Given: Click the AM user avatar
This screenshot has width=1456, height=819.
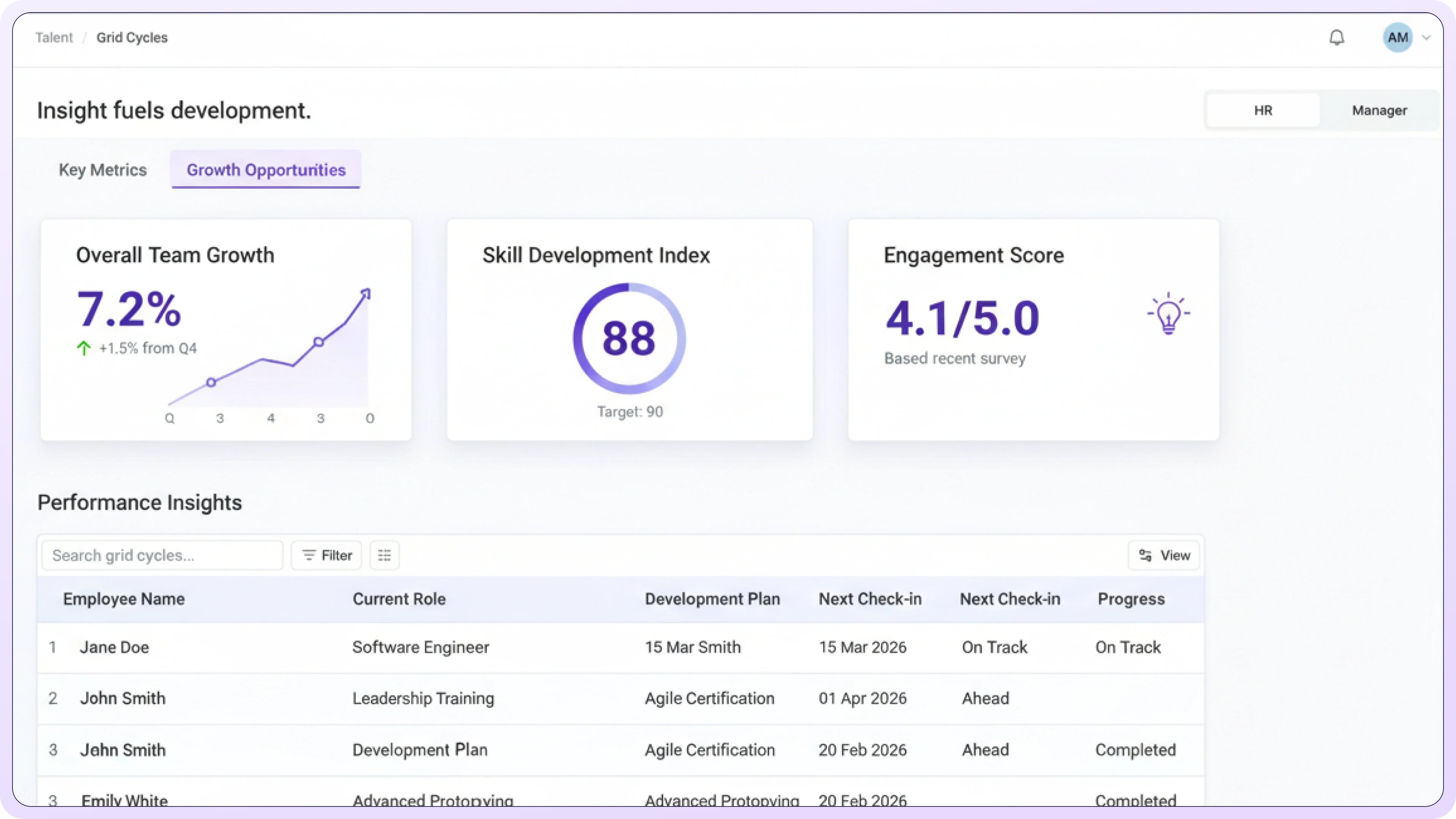Looking at the screenshot, I should point(1397,38).
